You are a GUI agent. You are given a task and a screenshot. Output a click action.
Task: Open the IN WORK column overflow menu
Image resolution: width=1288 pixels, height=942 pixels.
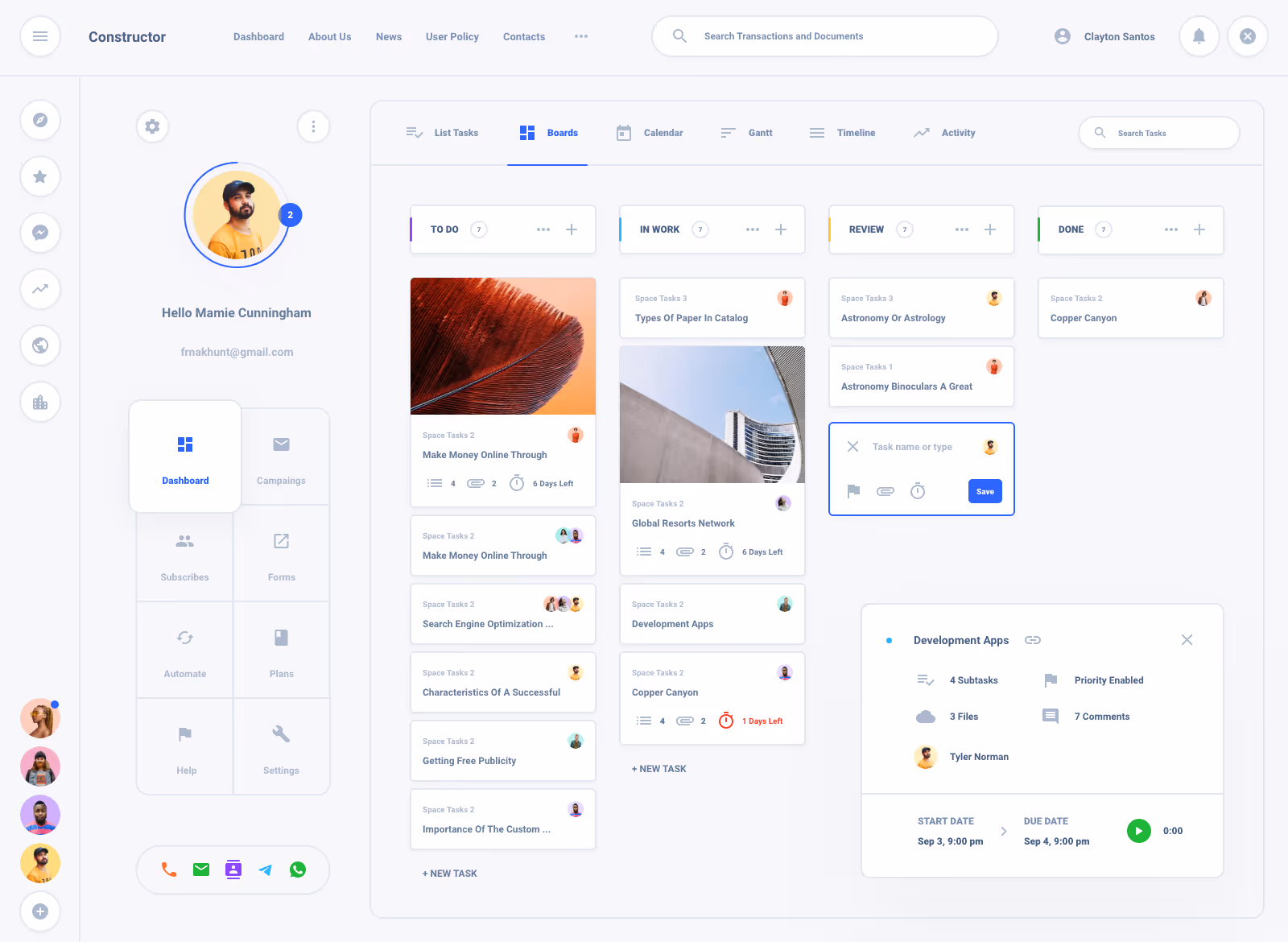753,229
